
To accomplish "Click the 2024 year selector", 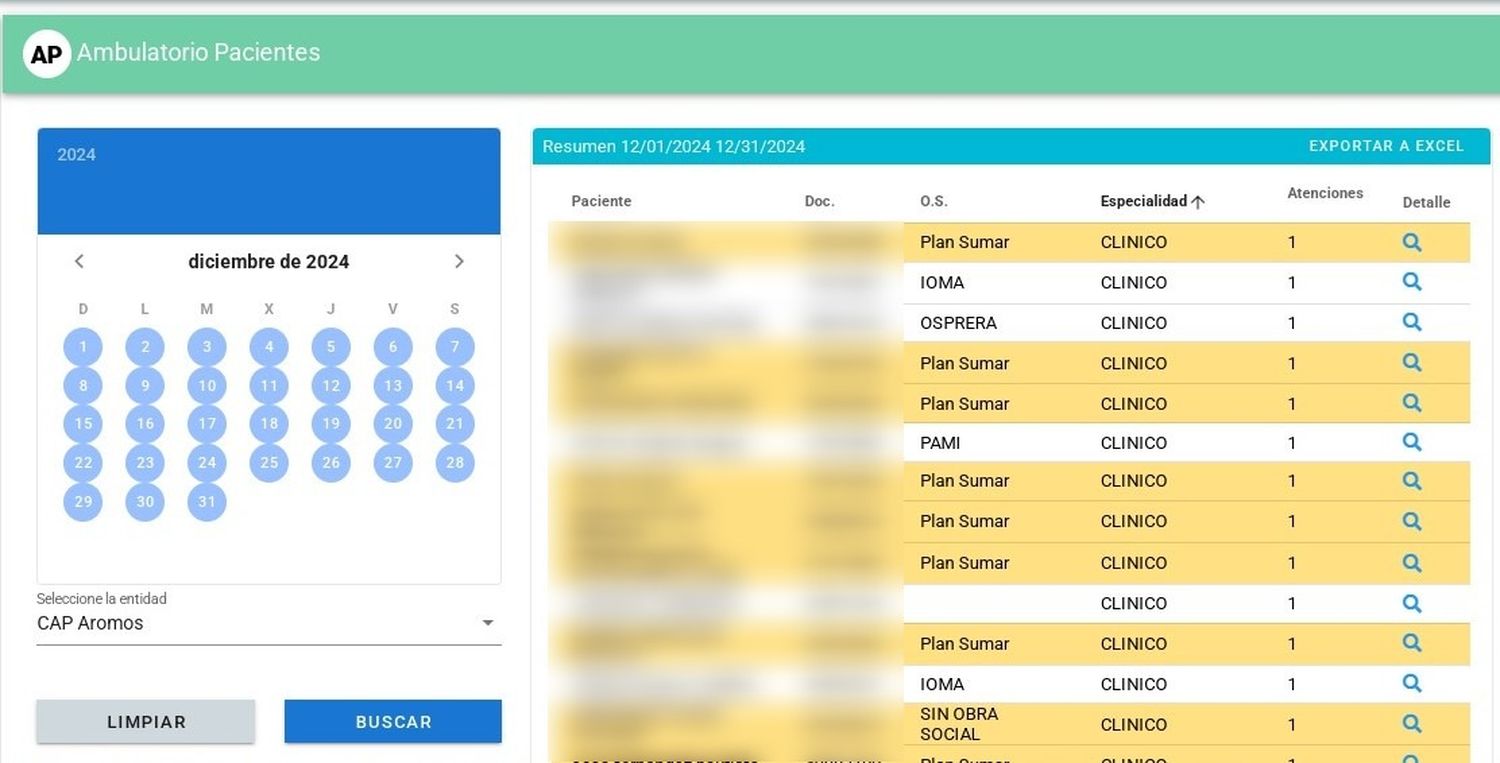I will 77,155.
